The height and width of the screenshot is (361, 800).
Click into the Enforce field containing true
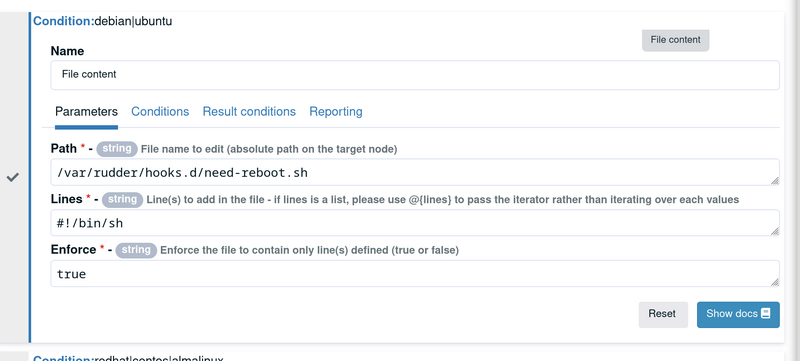pyautogui.click(x=415, y=274)
